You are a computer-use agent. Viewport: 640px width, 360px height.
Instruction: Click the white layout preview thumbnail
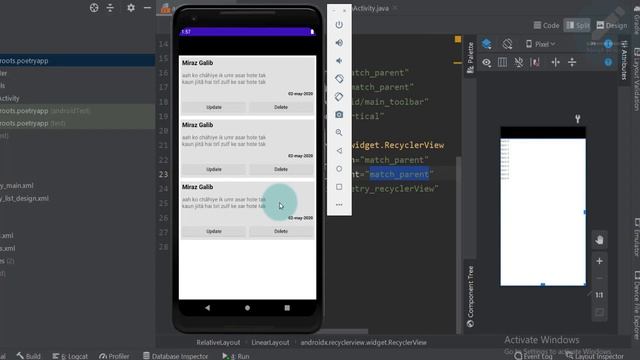(x=543, y=212)
